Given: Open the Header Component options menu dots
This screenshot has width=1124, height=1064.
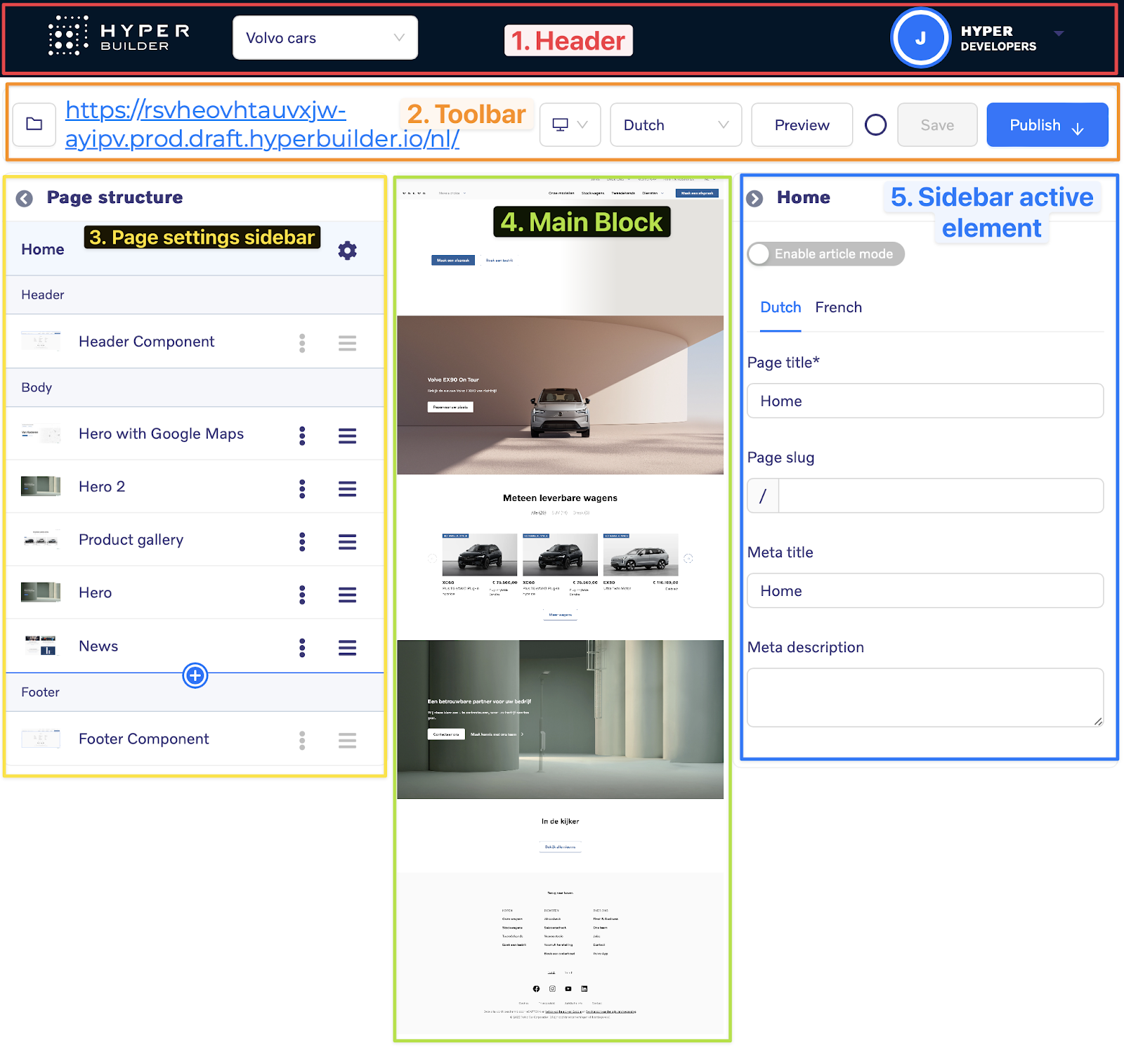Looking at the screenshot, I should (302, 343).
